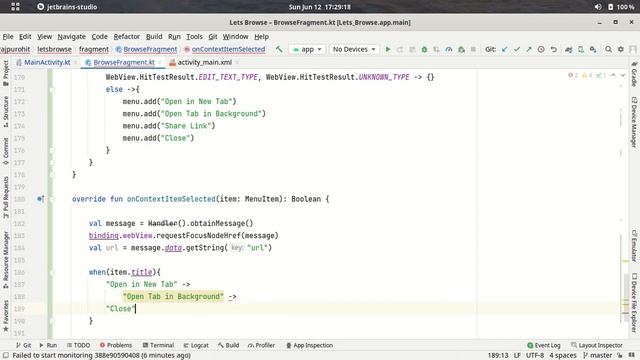
Task: Open the Problems tool window
Action: click(116, 345)
